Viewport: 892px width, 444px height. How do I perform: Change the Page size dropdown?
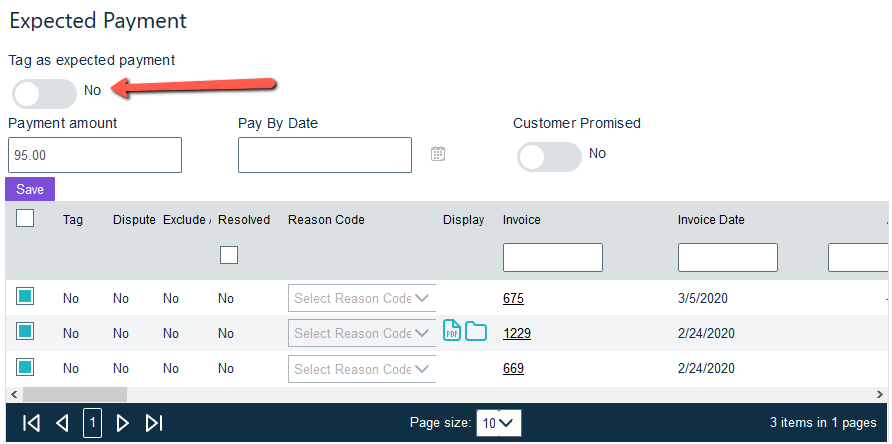point(498,423)
